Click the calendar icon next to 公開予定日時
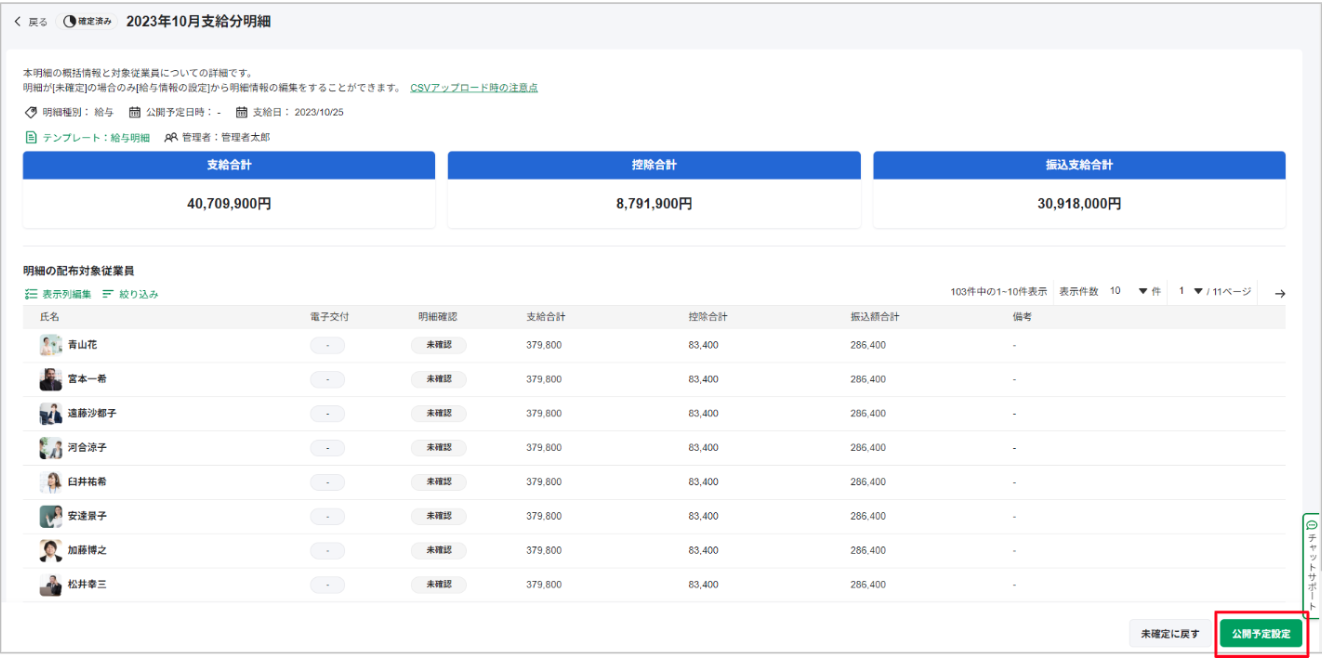This screenshot has height=662, width=1322. click(135, 112)
